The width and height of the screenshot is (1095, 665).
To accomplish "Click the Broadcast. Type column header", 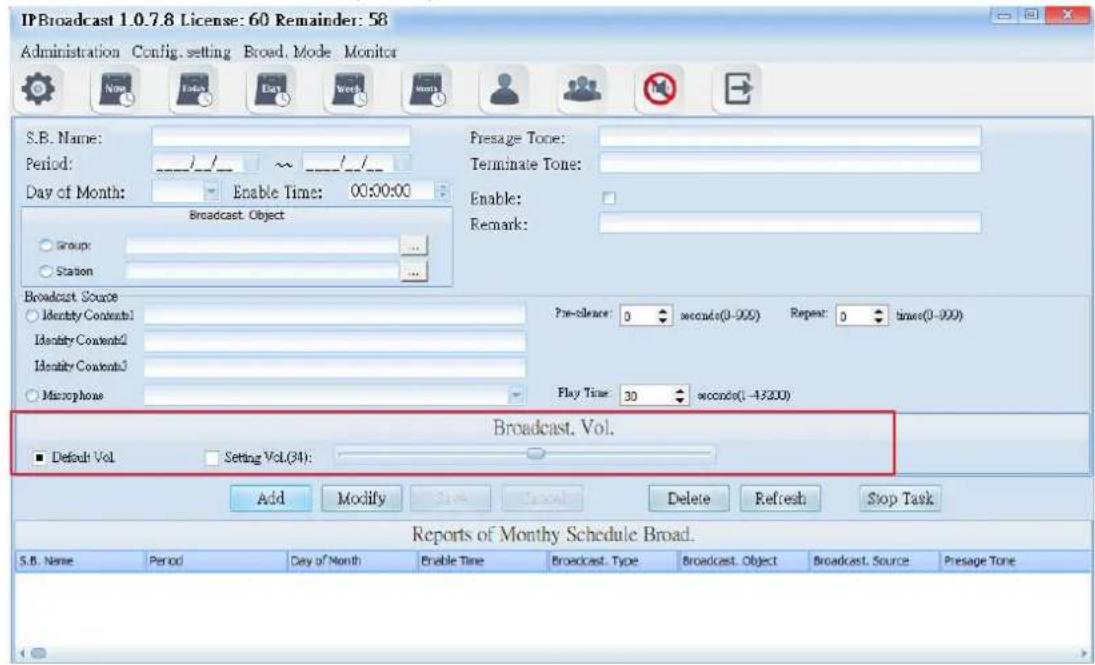I will (x=612, y=561).
